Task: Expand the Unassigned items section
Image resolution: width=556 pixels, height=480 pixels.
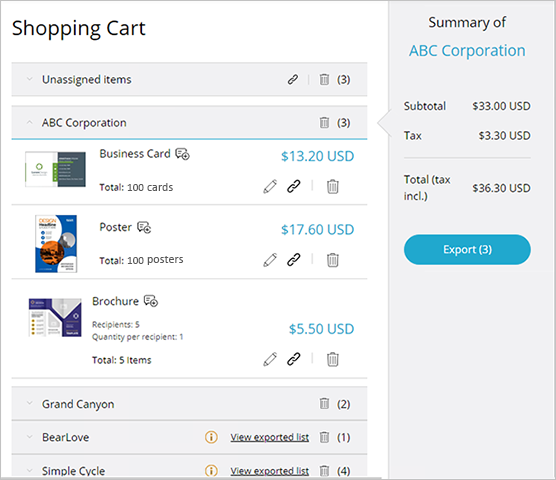Action: pos(30,79)
